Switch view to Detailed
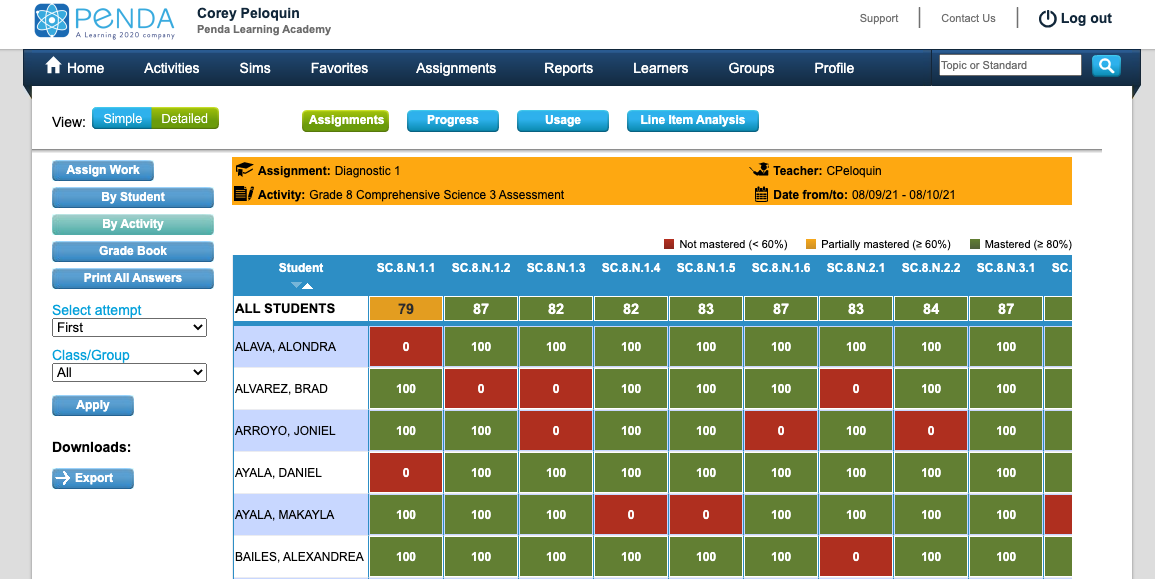 click(185, 119)
